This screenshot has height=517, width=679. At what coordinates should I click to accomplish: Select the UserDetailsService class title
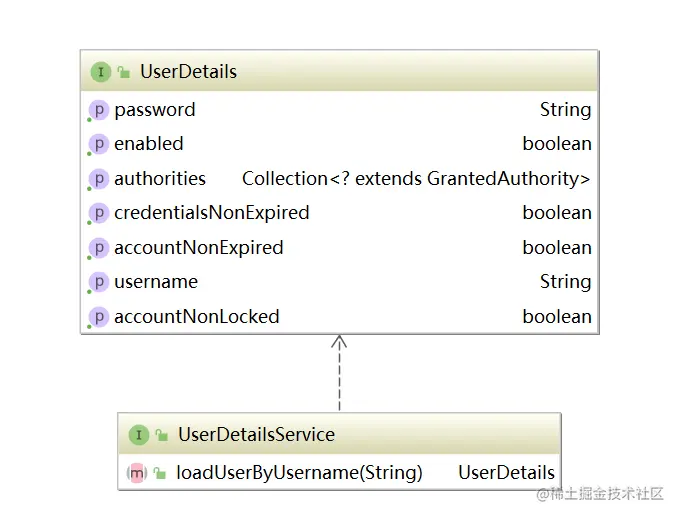256,435
